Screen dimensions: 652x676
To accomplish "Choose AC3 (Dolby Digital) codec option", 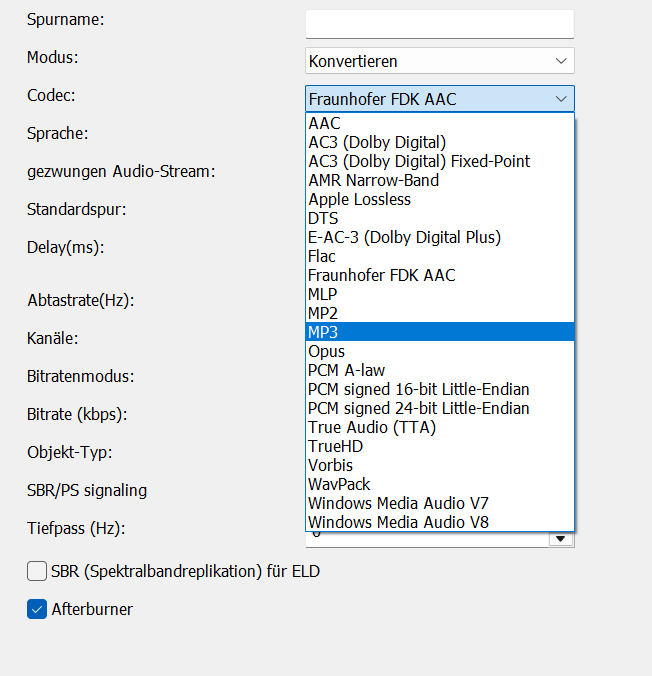I will click(x=439, y=142).
